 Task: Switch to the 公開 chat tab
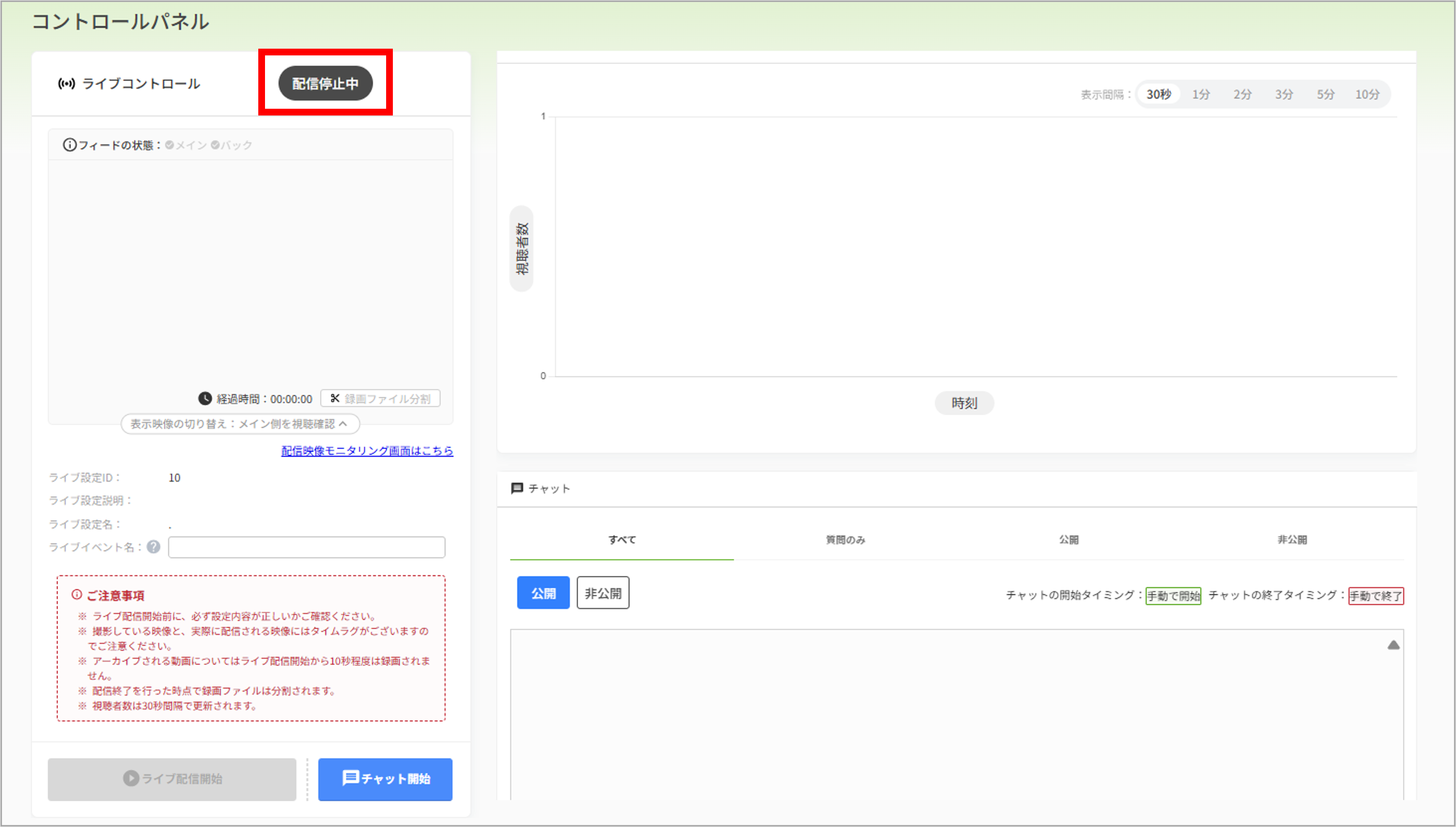coord(1069,540)
